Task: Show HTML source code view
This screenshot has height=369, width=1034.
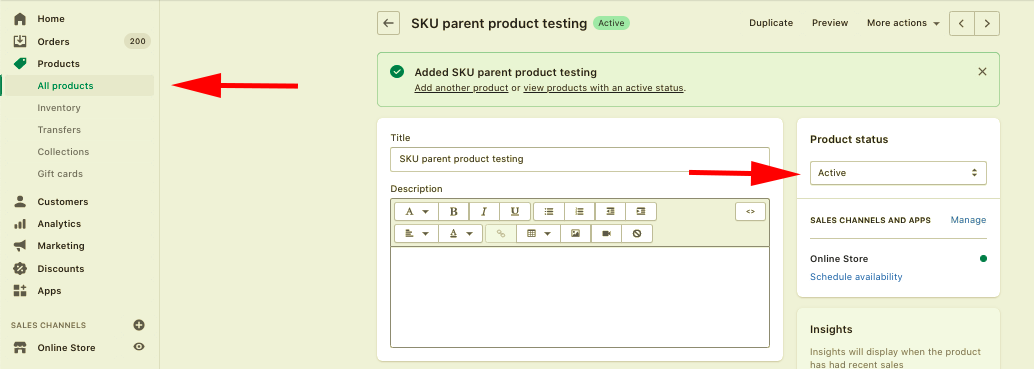Action: [x=750, y=212]
